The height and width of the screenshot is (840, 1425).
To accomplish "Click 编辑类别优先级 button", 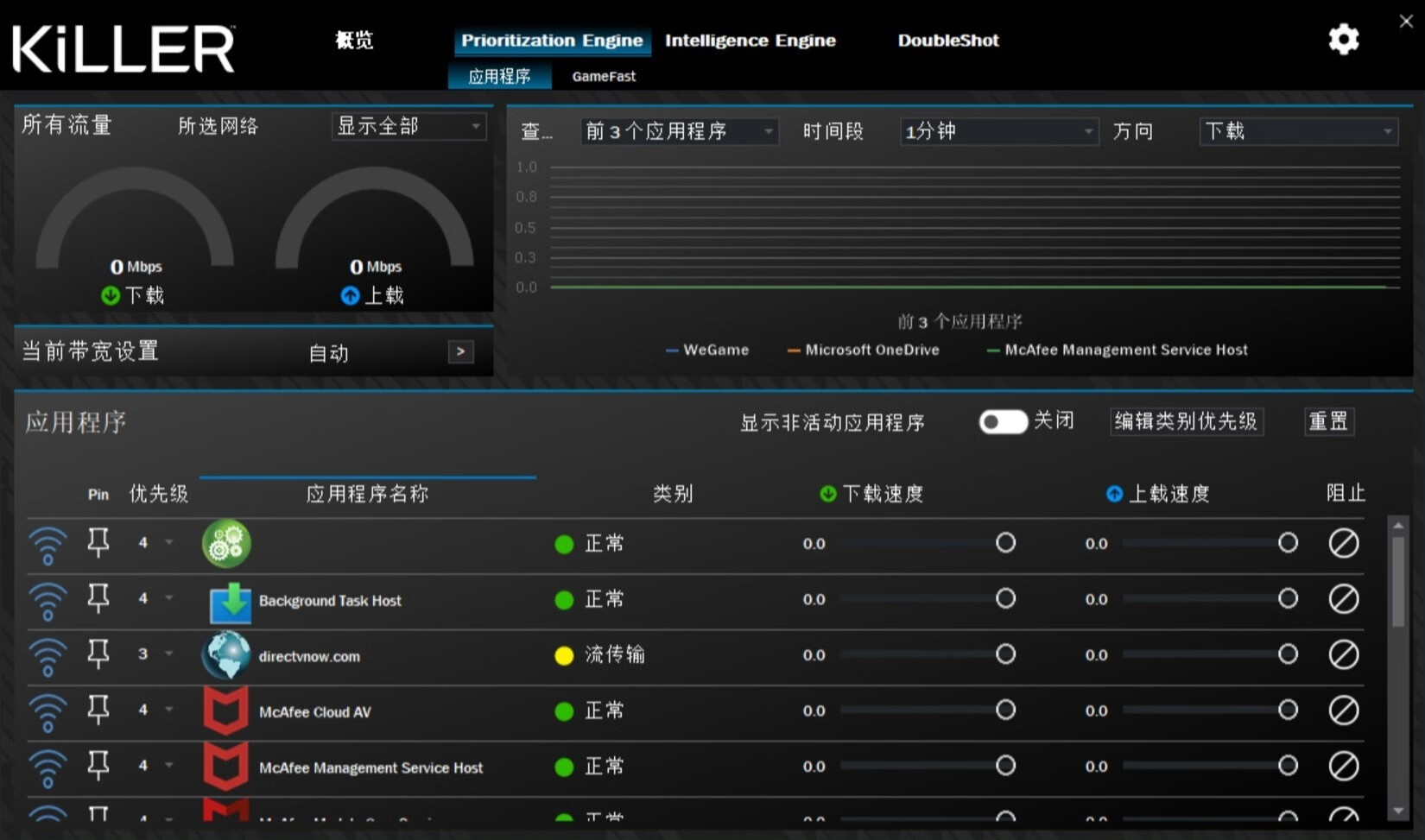I will point(1186,421).
